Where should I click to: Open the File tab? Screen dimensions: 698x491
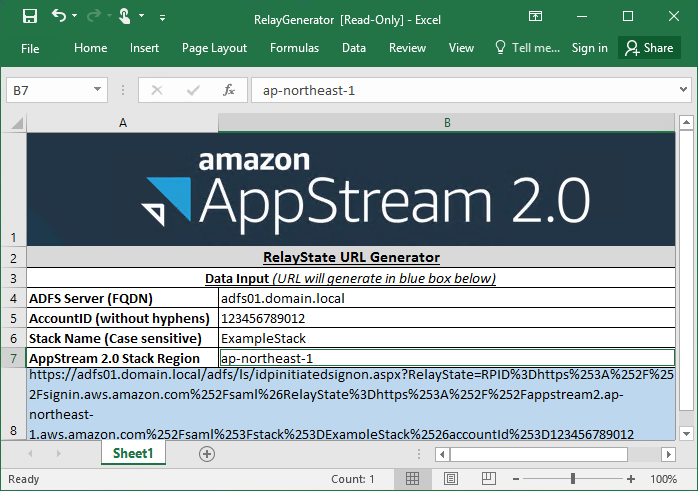[30, 48]
